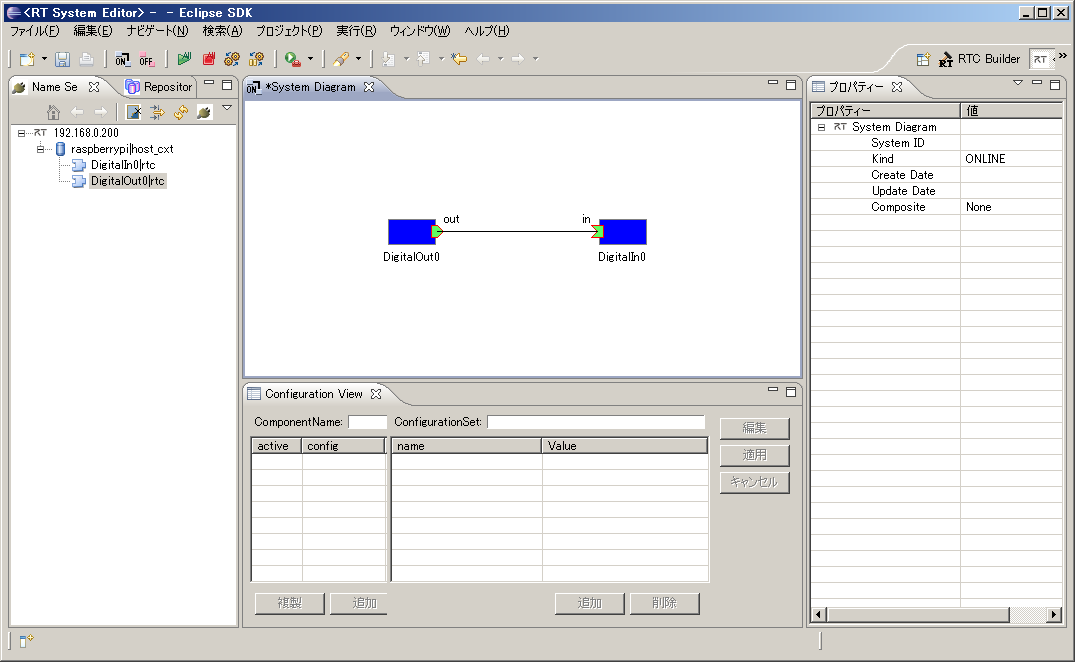The image size is (1075, 662).
Task: Click the ComponentName input field
Action: [x=367, y=422]
